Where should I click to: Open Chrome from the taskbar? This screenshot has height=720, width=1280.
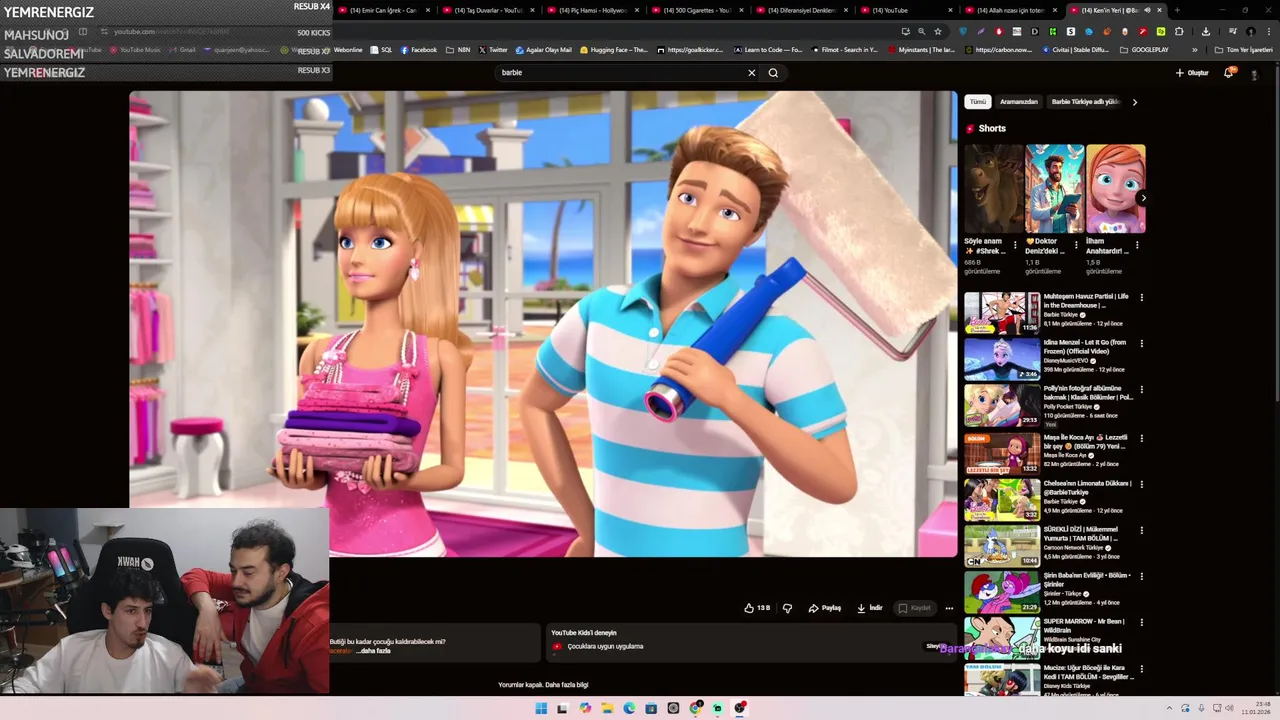(x=695, y=708)
